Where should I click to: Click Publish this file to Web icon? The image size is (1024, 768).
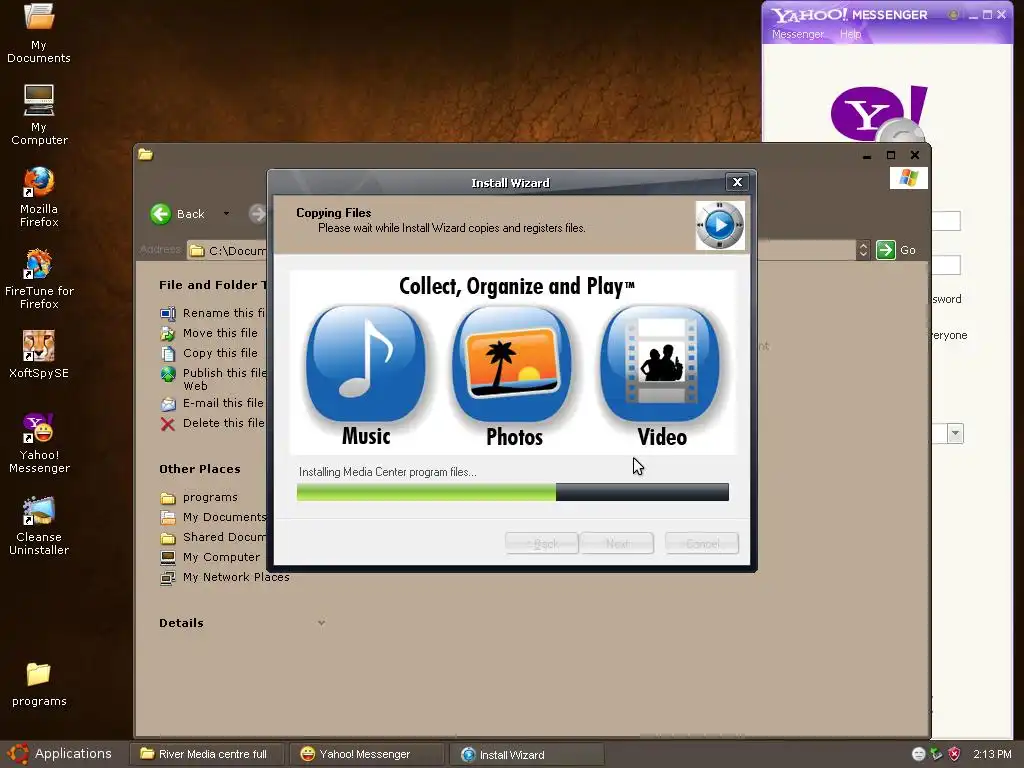(x=168, y=374)
